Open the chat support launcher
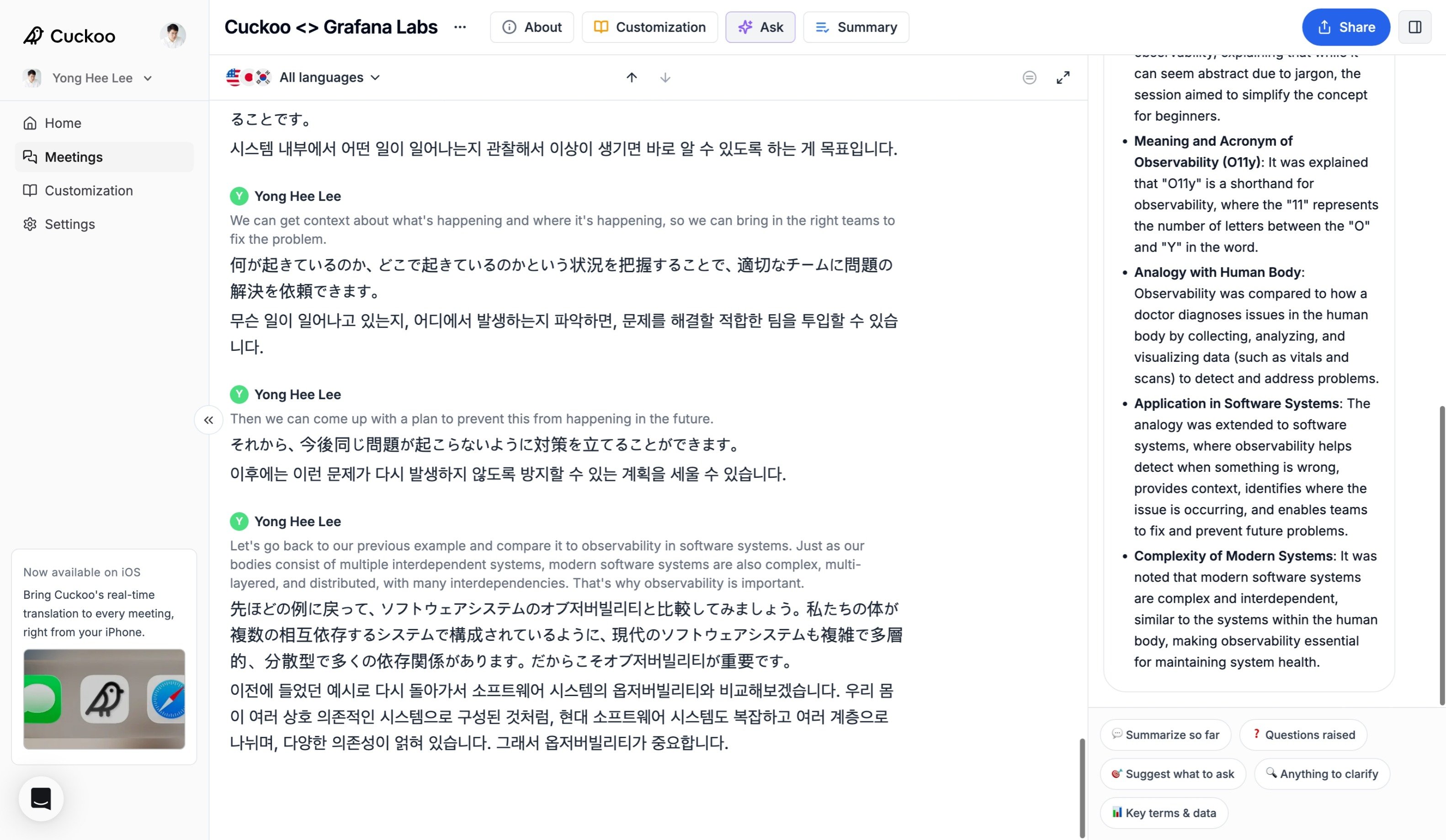 (x=41, y=799)
